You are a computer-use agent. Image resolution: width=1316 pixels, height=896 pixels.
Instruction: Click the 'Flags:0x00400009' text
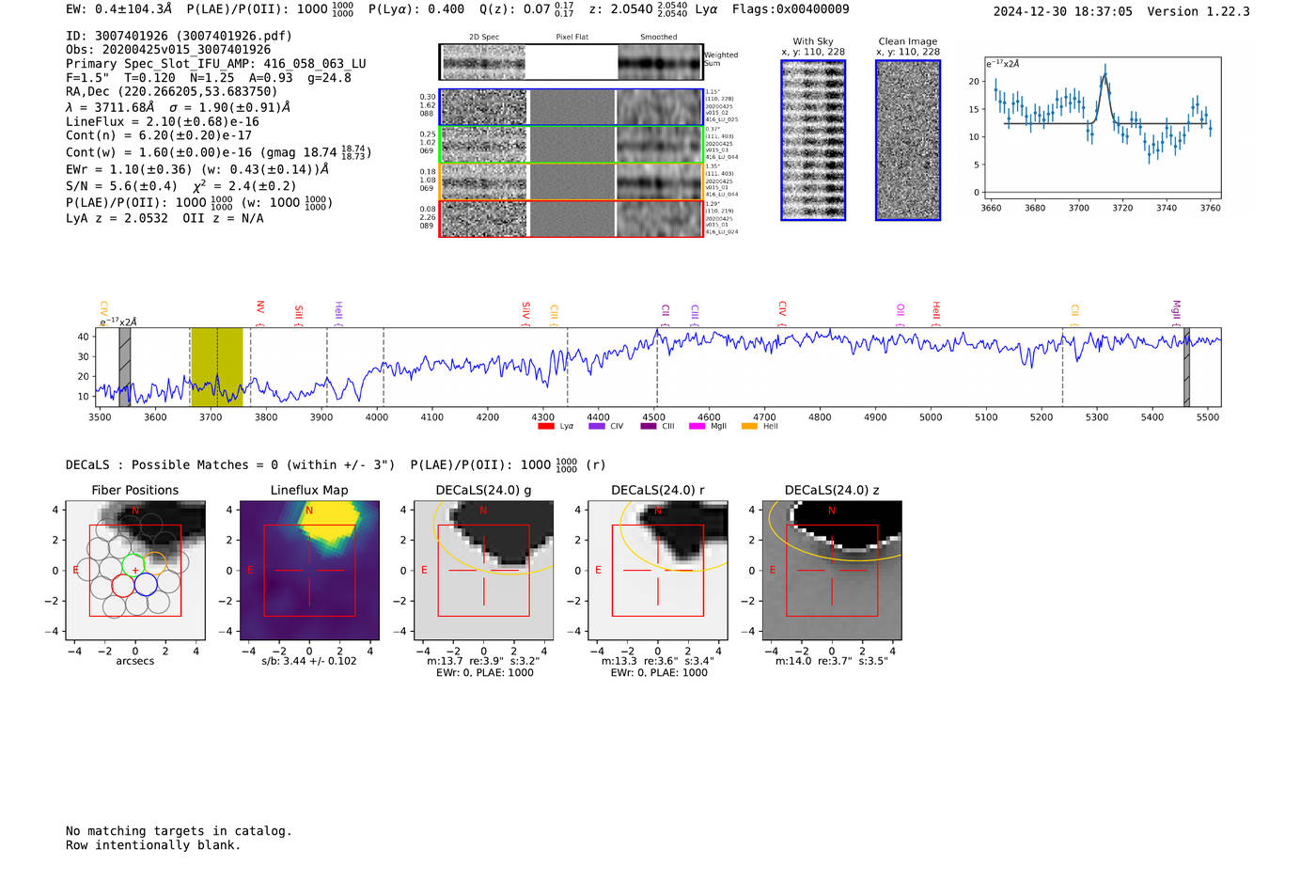coord(791,9)
